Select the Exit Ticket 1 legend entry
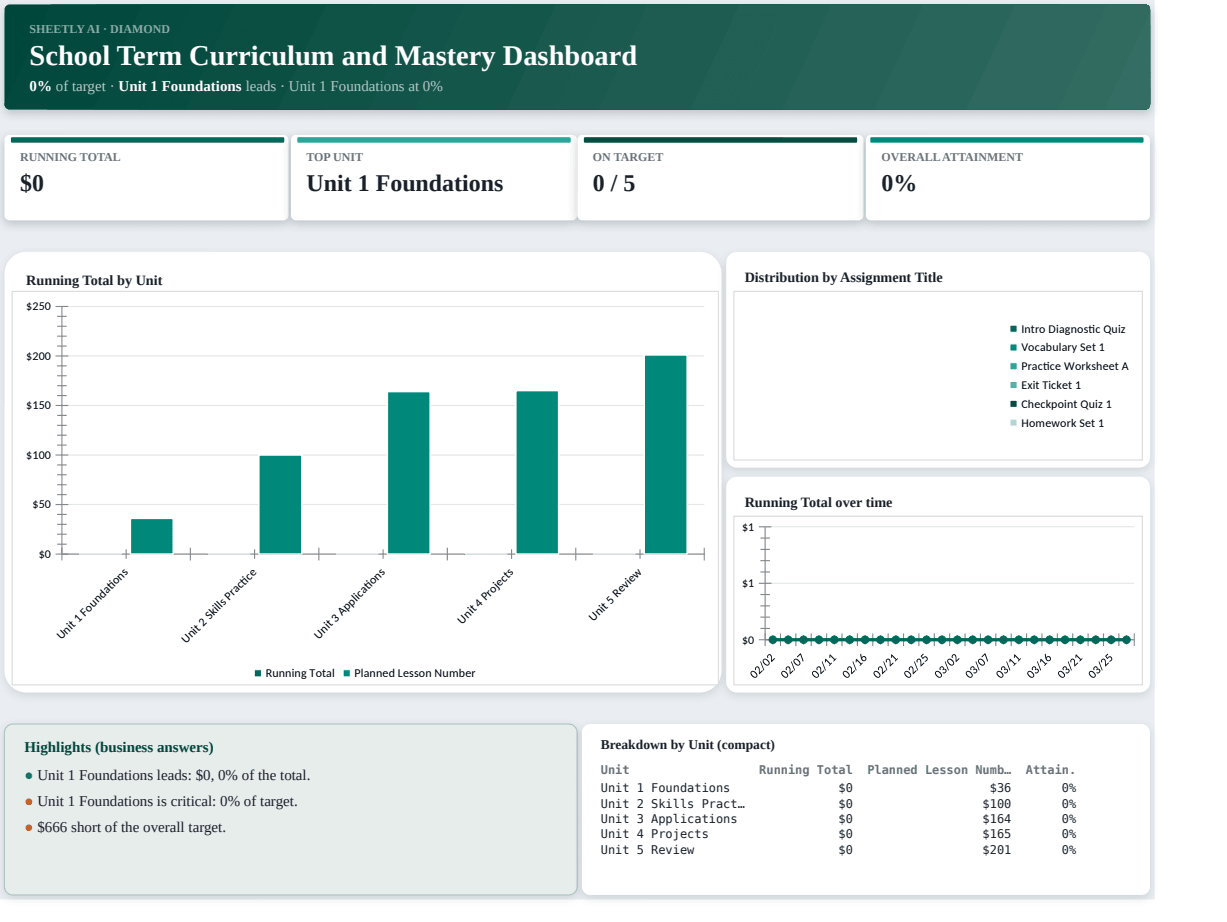Screen dimensions: 1227x922 click(1045, 385)
